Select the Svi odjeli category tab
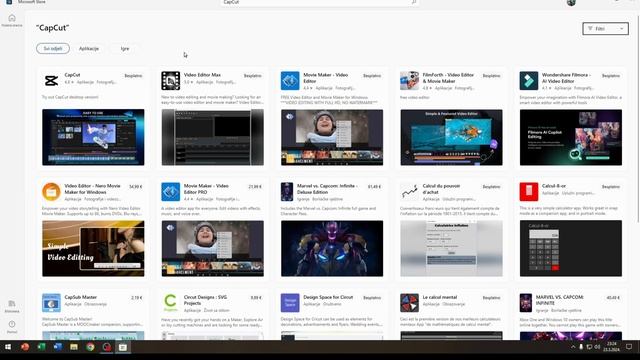The height and width of the screenshot is (360, 640). 53,49
